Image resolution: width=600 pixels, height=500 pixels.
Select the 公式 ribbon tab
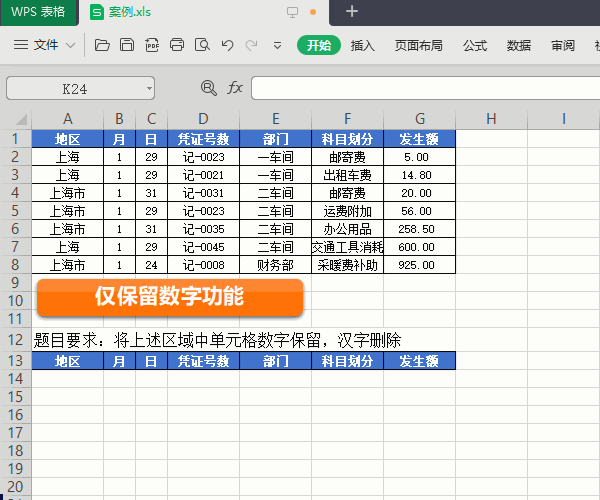click(x=475, y=45)
